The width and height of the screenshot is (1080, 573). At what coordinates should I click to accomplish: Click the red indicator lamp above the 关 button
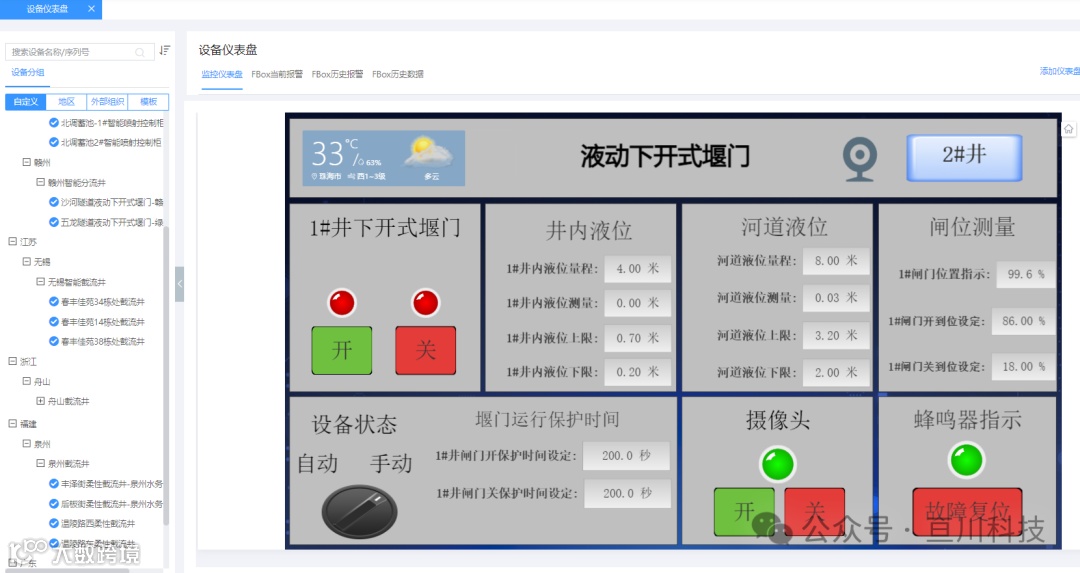[x=425, y=302]
